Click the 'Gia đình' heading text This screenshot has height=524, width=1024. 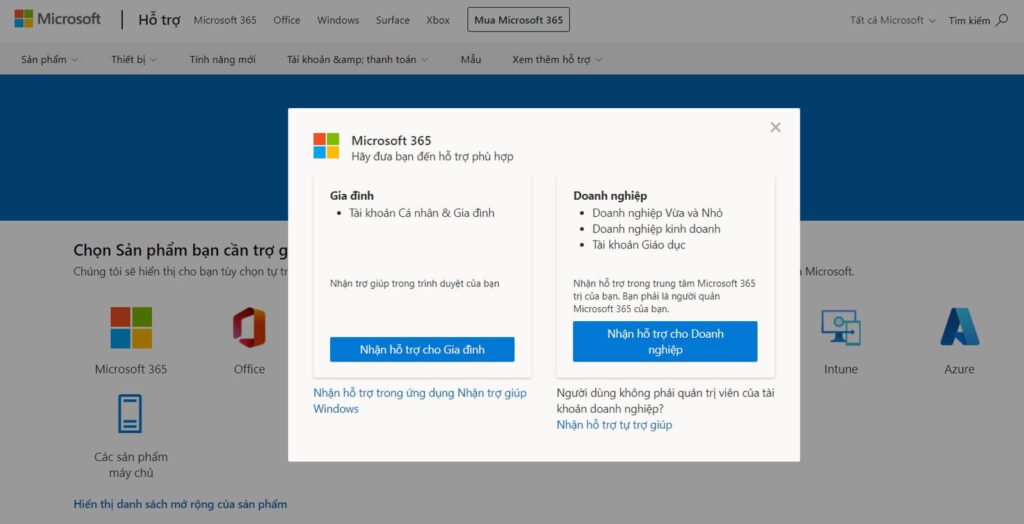point(352,195)
